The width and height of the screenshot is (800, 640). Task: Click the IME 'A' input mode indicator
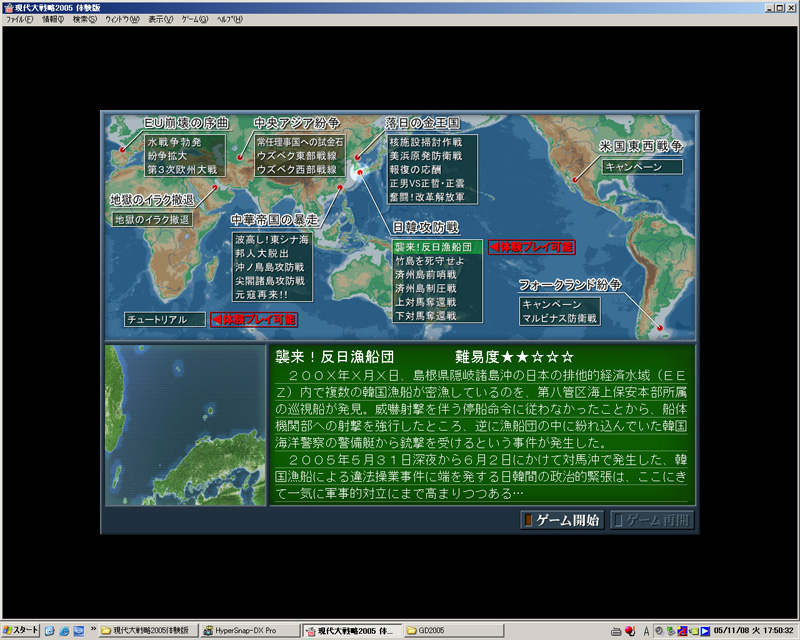[646, 631]
